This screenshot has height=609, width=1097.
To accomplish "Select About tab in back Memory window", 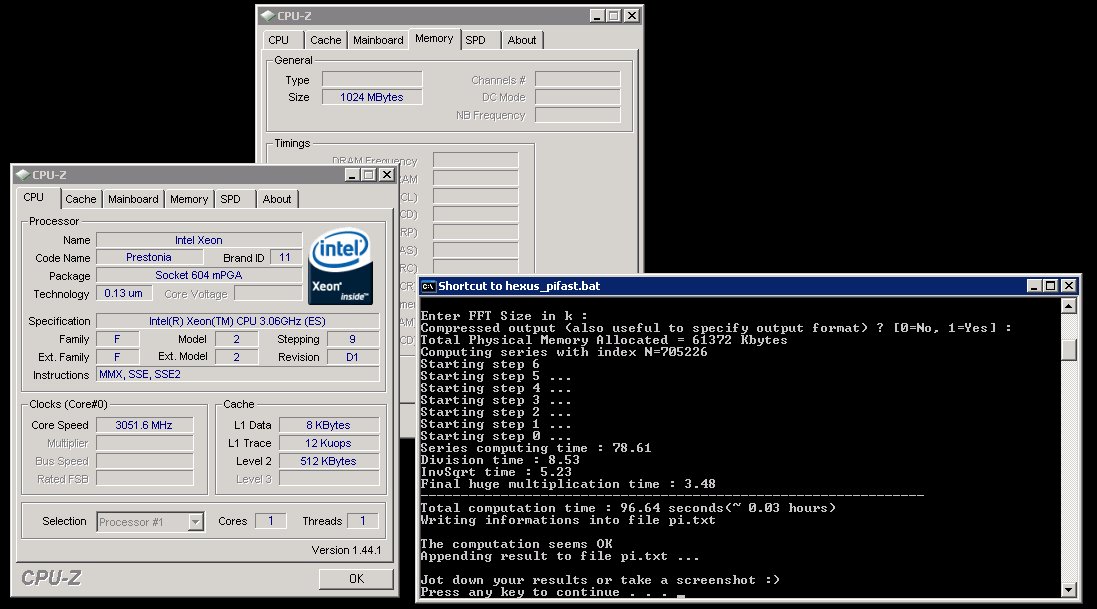I will [522, 41].
